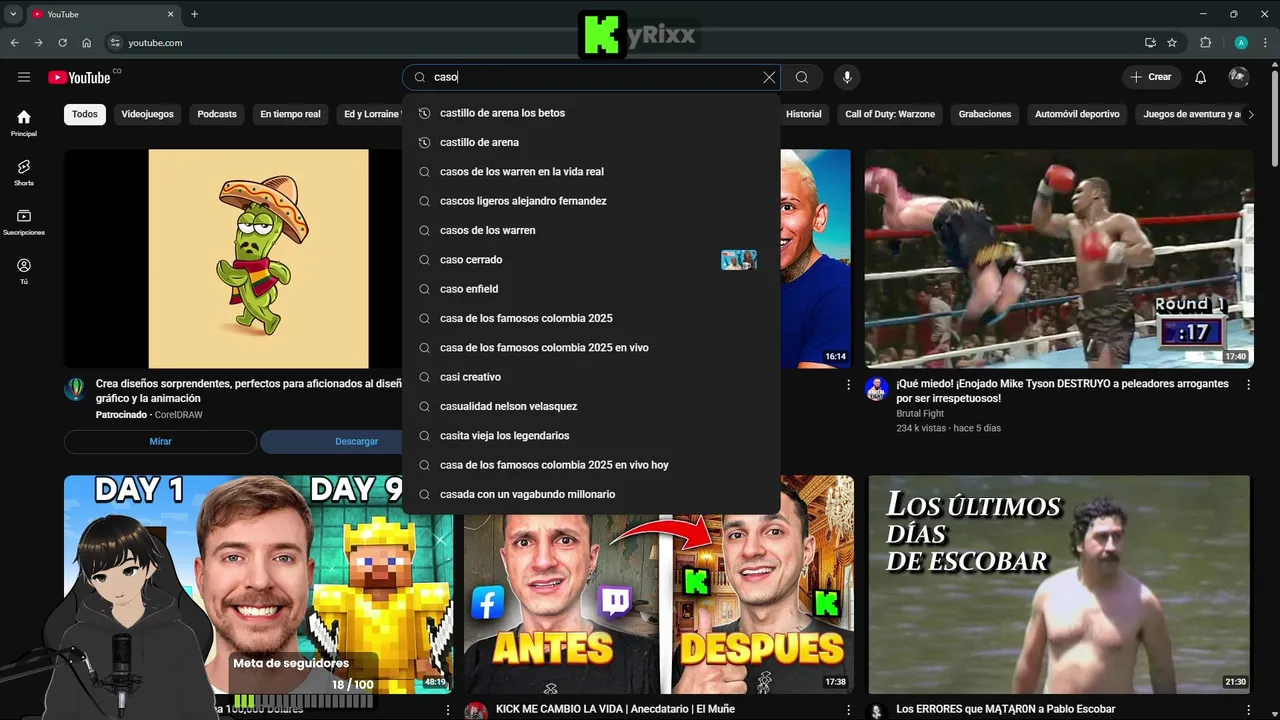1280x720 pixels.
Task: Open Los últimos días de Escobar thumbnail
Action: [1059, 584]
